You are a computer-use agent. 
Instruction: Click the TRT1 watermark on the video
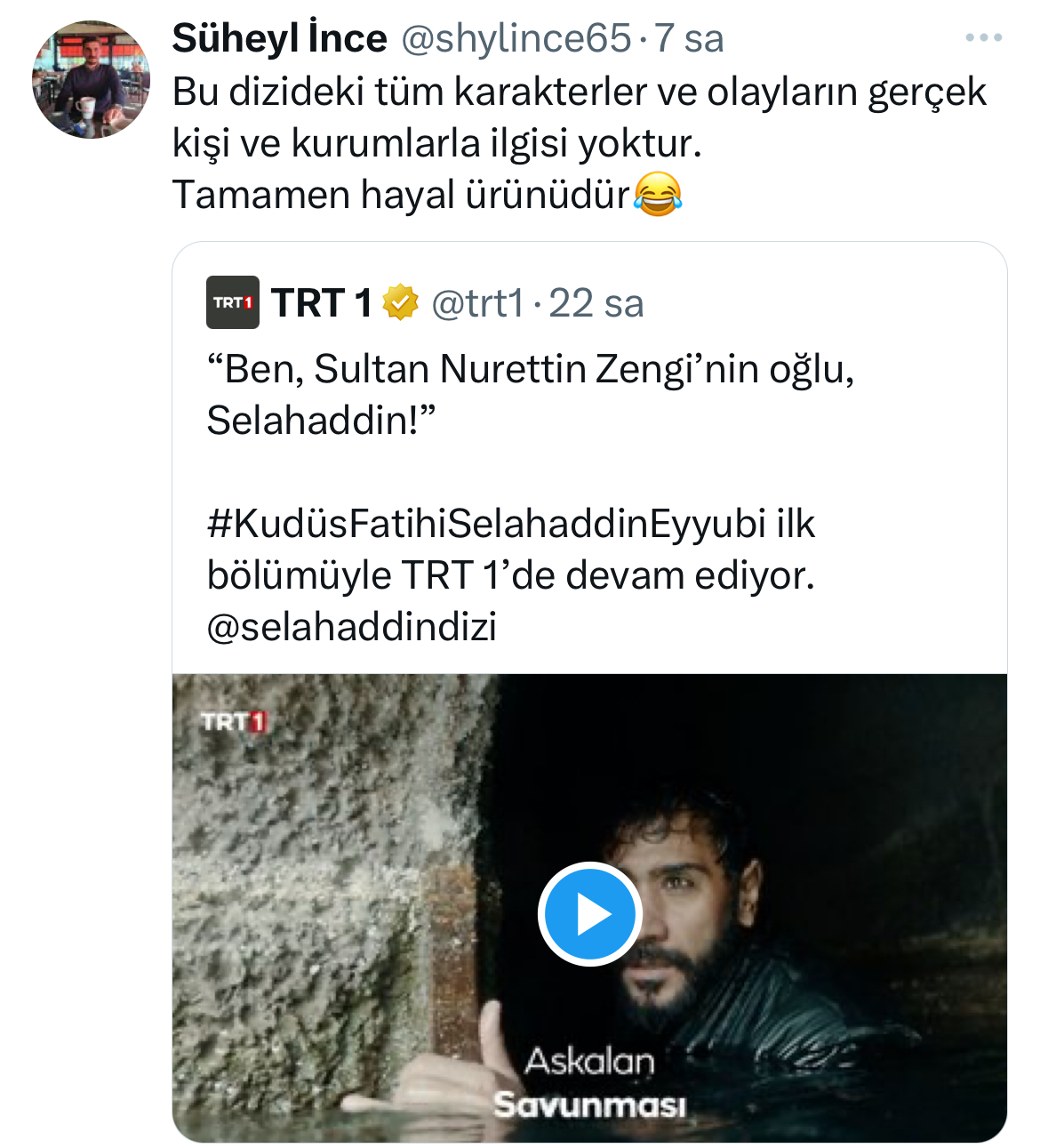(x=233, y=721)
